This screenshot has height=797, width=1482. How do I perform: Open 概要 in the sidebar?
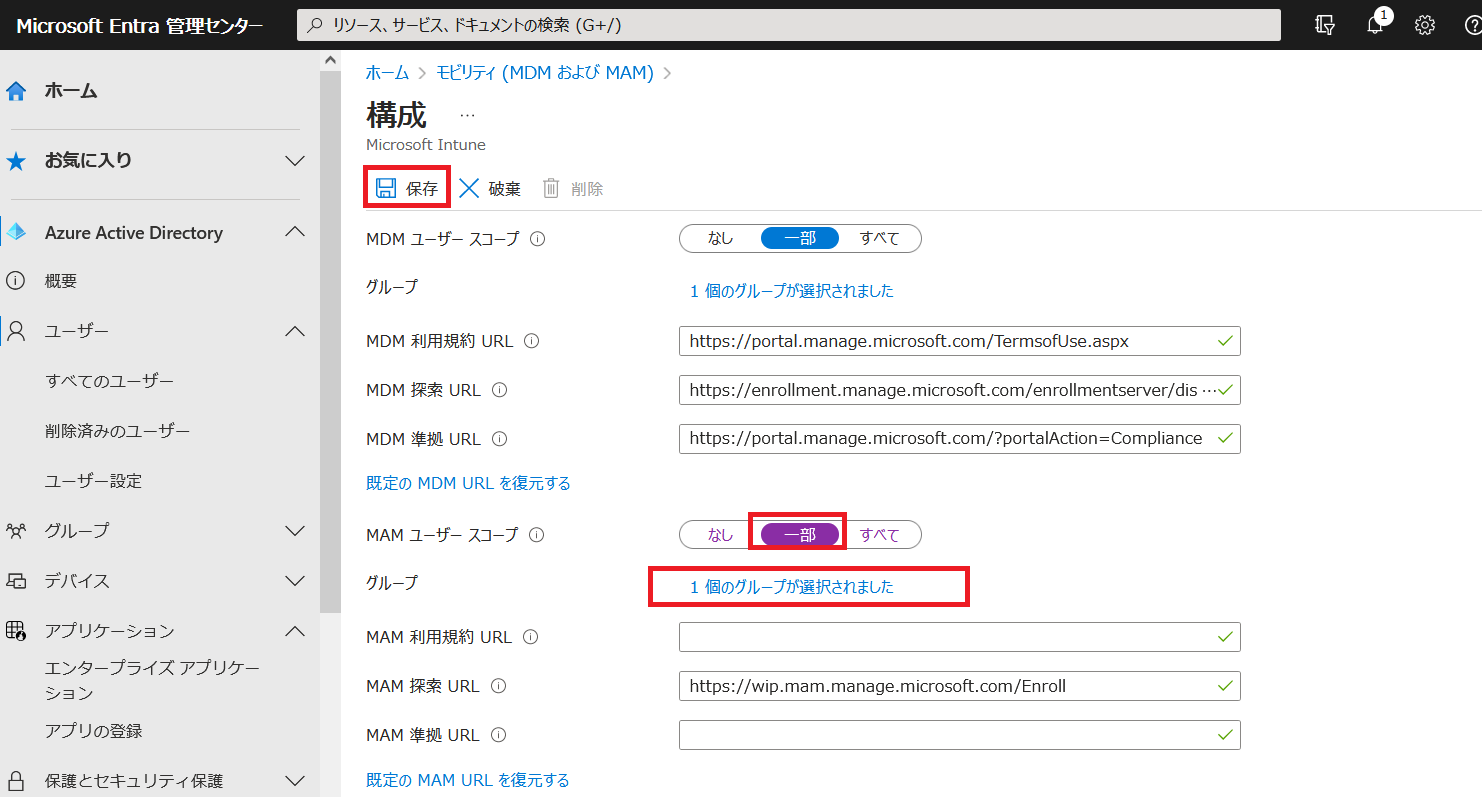point(61,282)
